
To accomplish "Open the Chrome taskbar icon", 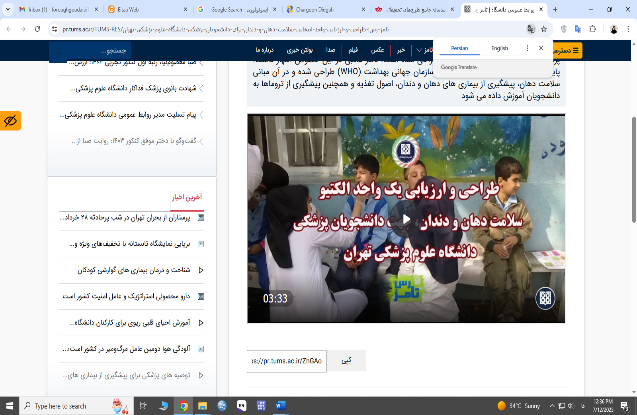I will pyautogui.click(x=183, y=406).
